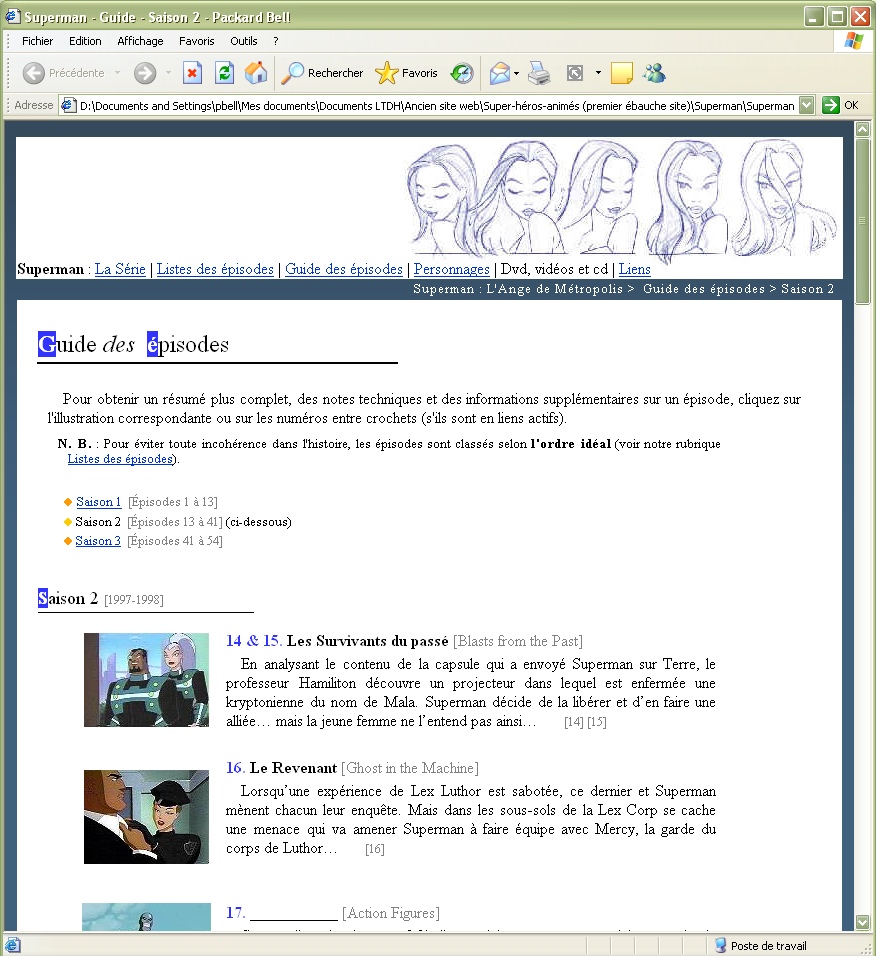
Task: Click the 'Dvd, vidéos et cd' text
Action: pos(555,269)
